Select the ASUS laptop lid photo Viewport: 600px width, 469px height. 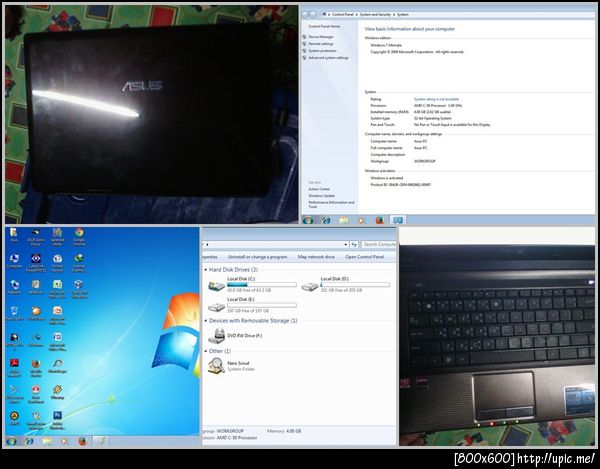coord(152,114)
